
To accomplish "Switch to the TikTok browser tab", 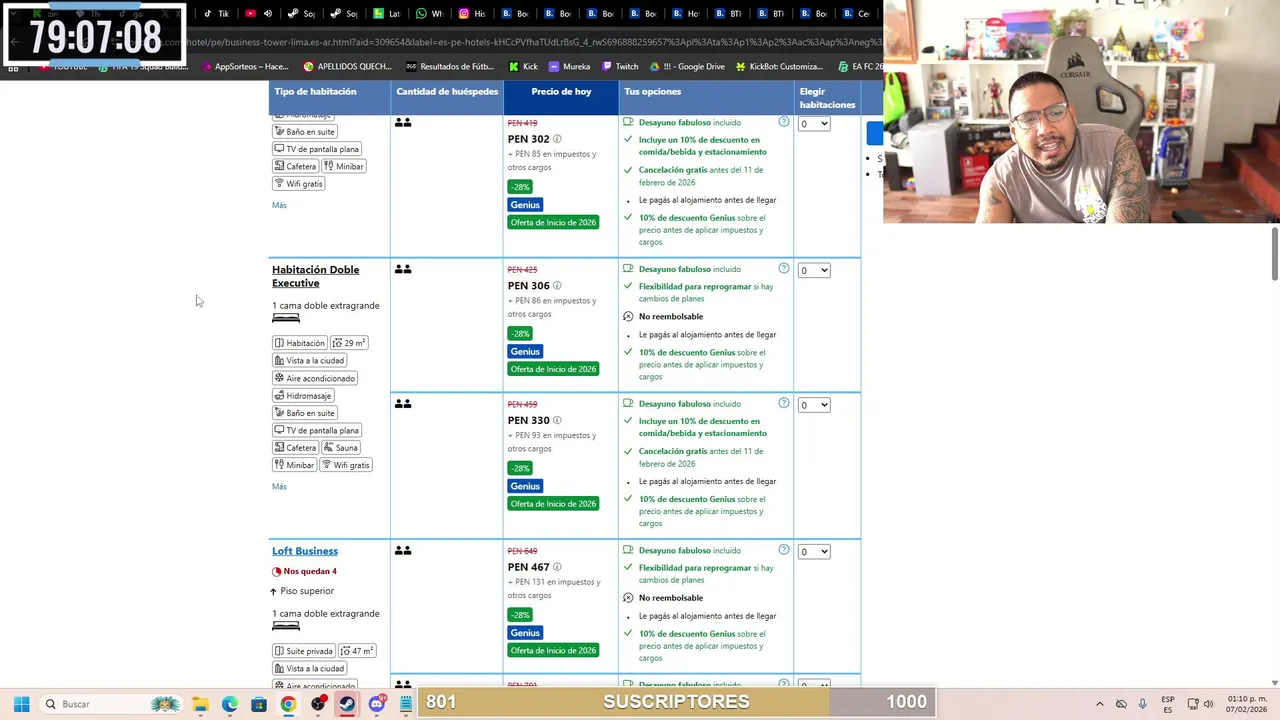I will click(217, 14).
